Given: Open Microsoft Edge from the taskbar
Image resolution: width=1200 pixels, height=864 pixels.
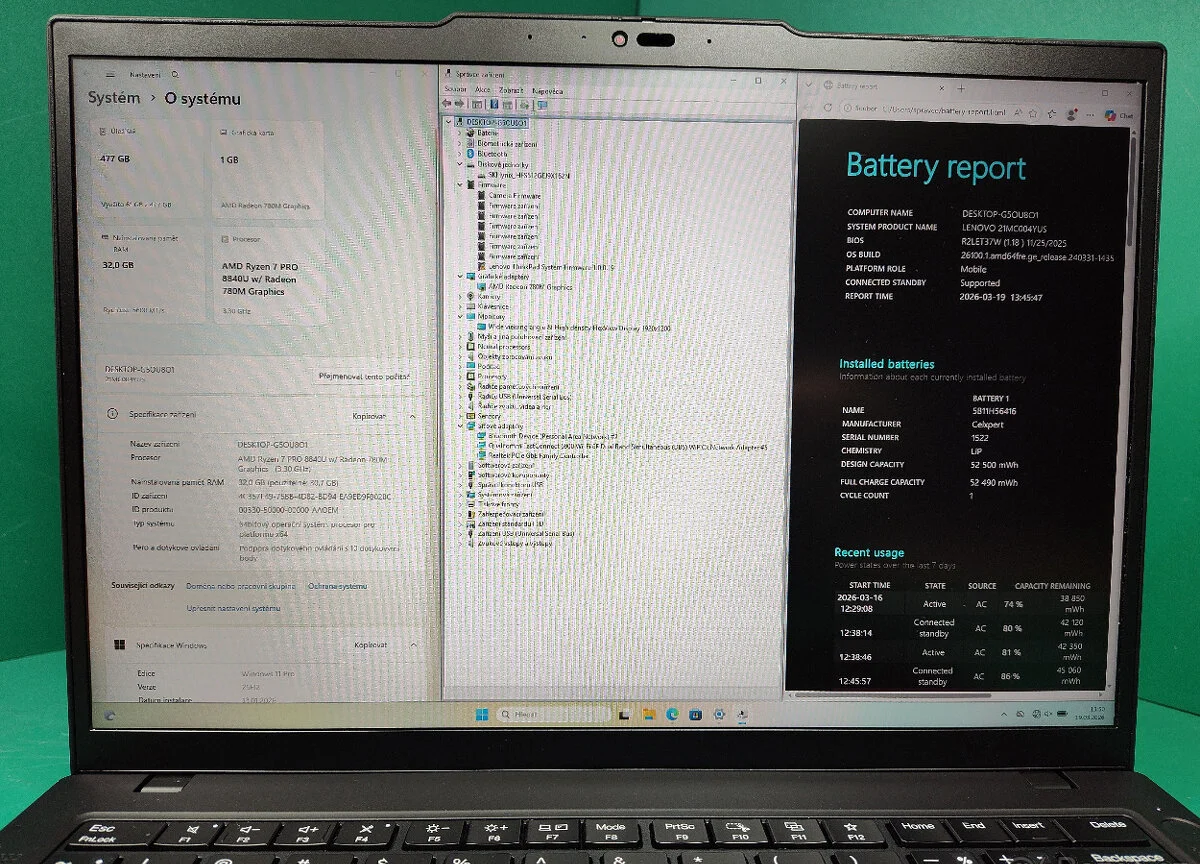Looking at the screenshot, I should pos(672,714).
